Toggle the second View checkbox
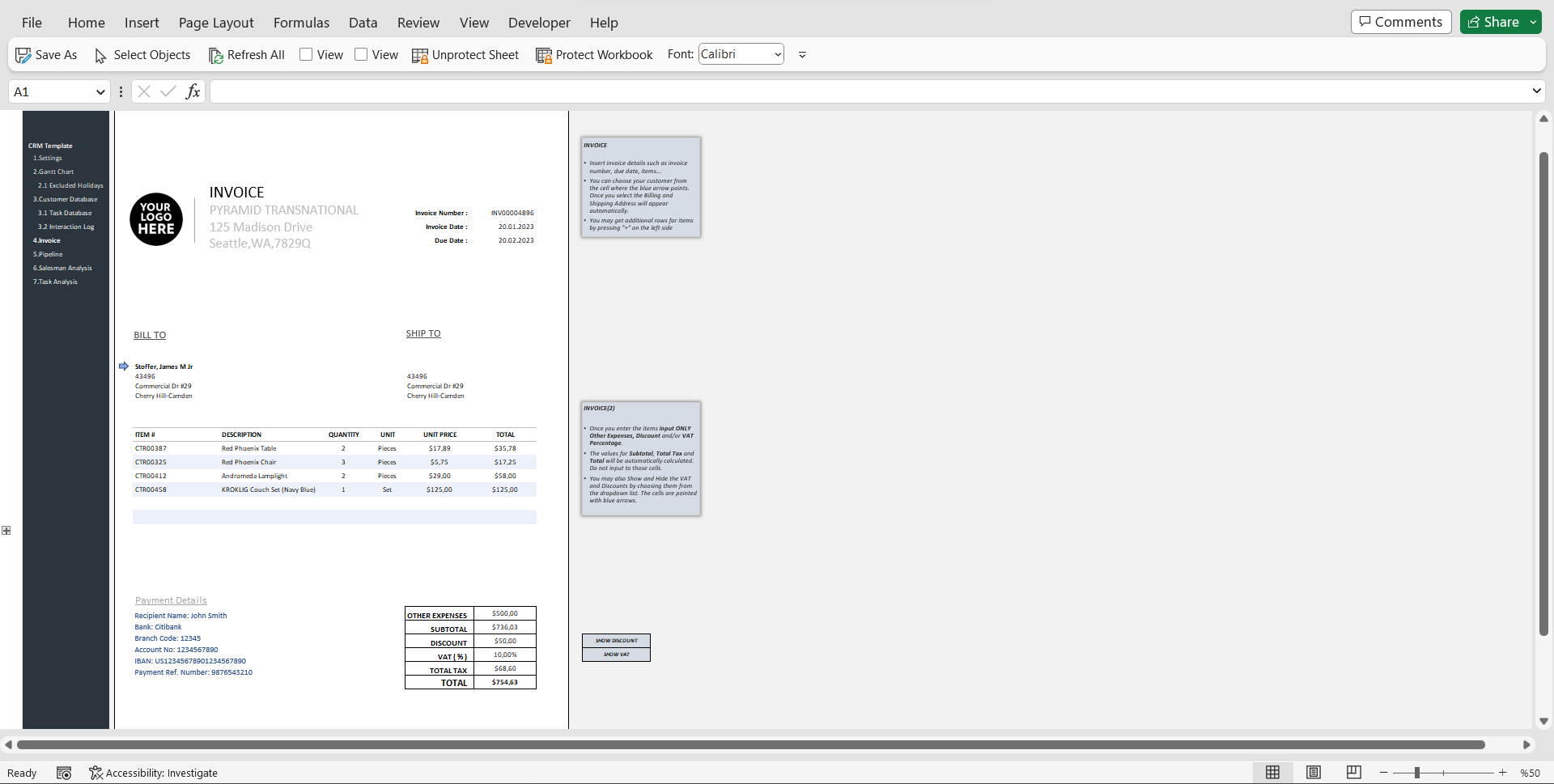1554x784 pixels. [361, 54]
